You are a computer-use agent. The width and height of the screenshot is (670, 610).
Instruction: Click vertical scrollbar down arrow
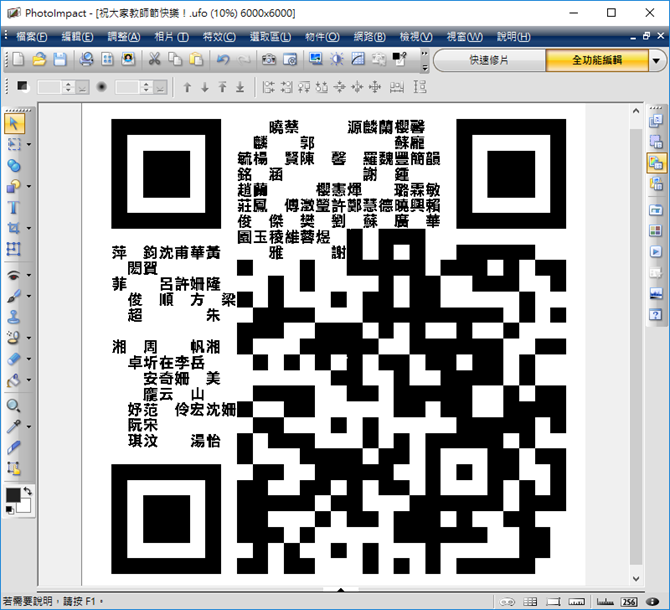pos(636,579)
